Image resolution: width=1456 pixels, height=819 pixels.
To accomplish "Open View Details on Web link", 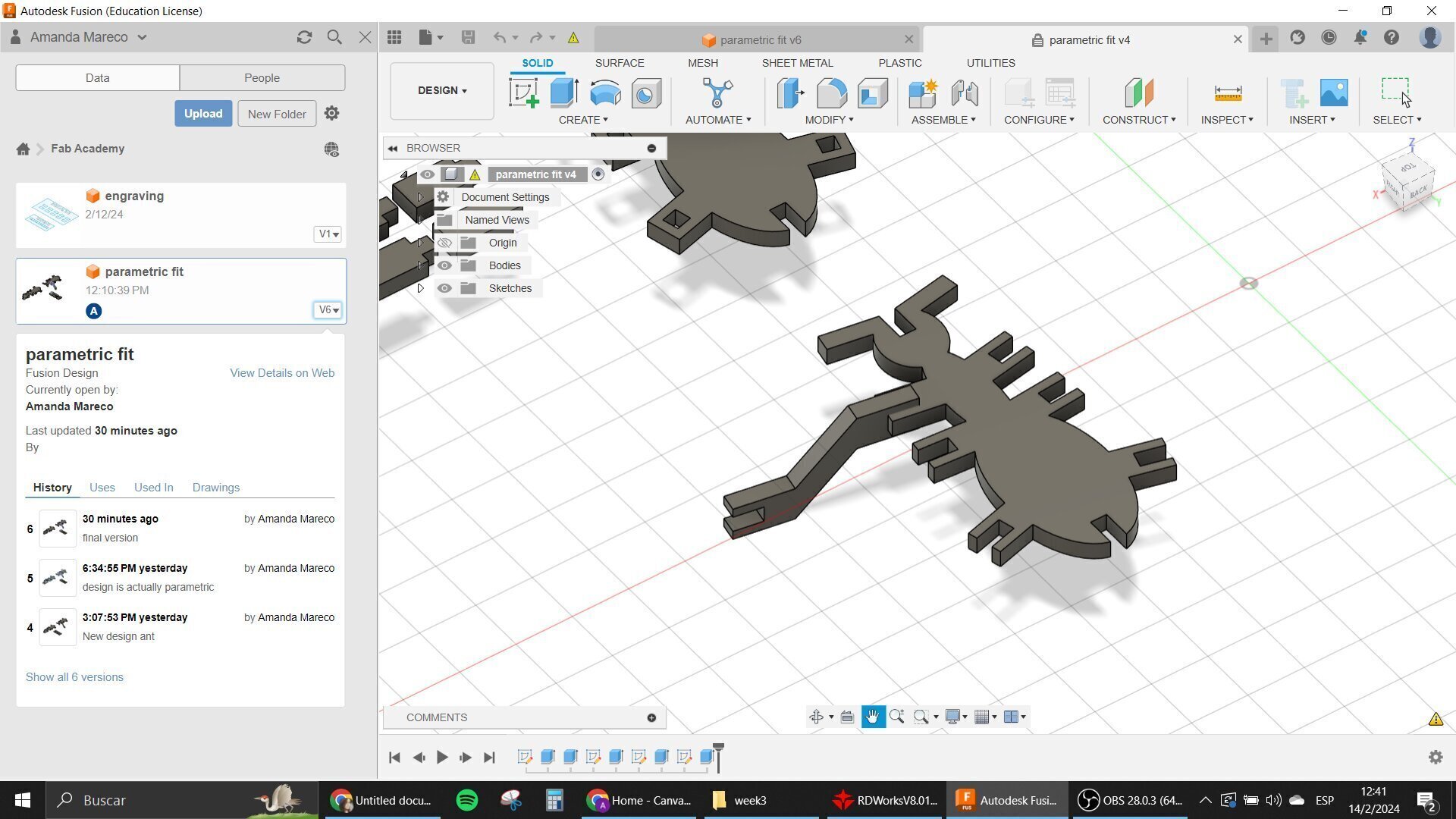I will [282, 373].
